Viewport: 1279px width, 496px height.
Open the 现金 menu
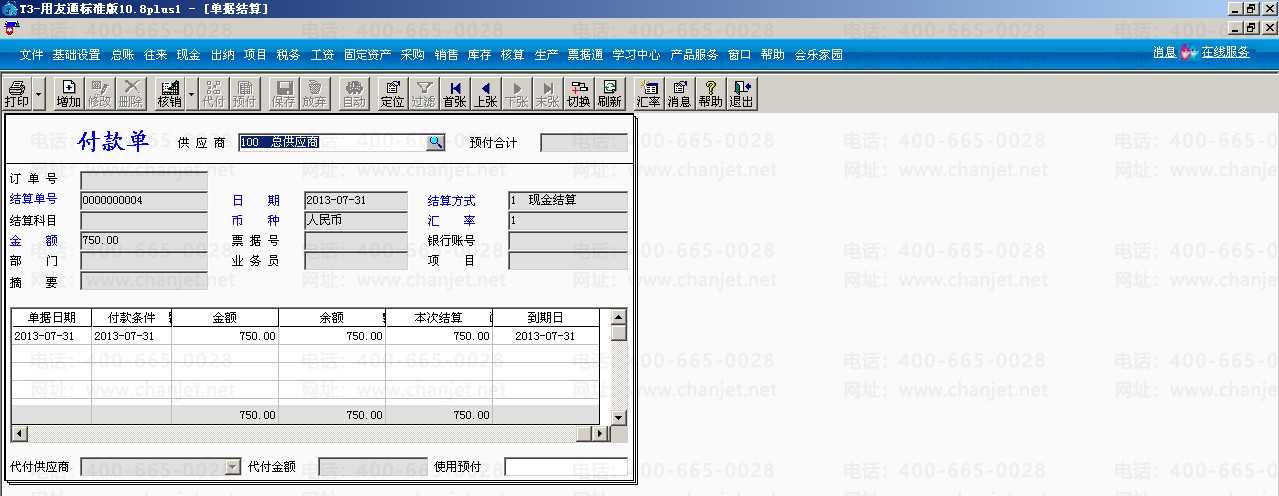[x=188, y=55]
